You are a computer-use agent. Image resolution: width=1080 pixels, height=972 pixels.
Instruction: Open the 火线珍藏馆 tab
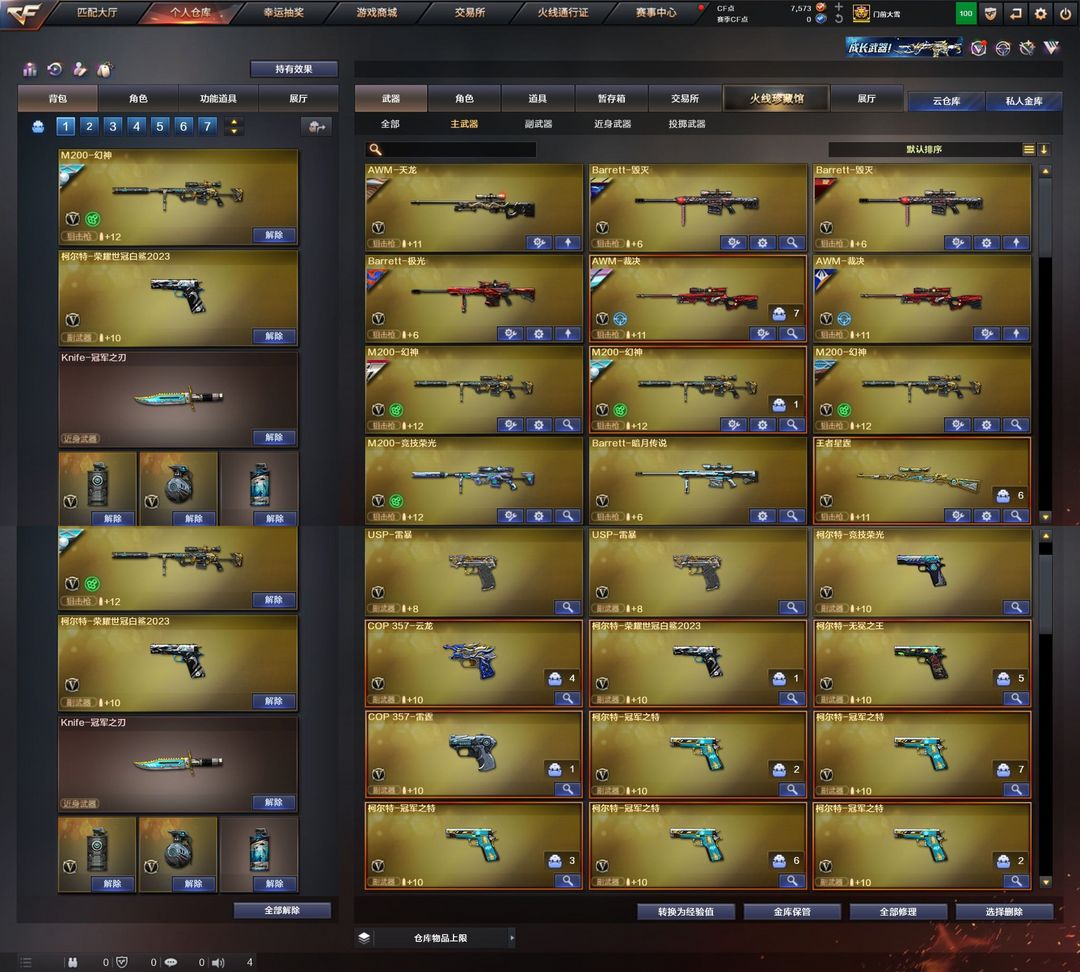tap(776, 99)
